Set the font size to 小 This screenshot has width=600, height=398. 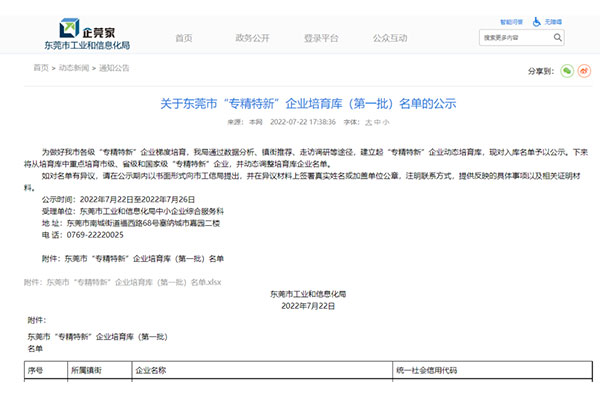point(386,122)
